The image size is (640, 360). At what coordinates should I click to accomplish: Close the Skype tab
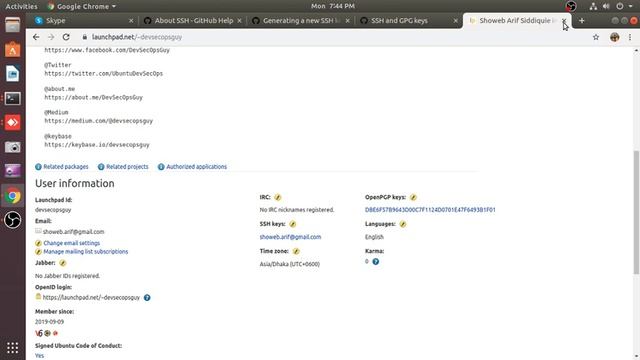131,21
